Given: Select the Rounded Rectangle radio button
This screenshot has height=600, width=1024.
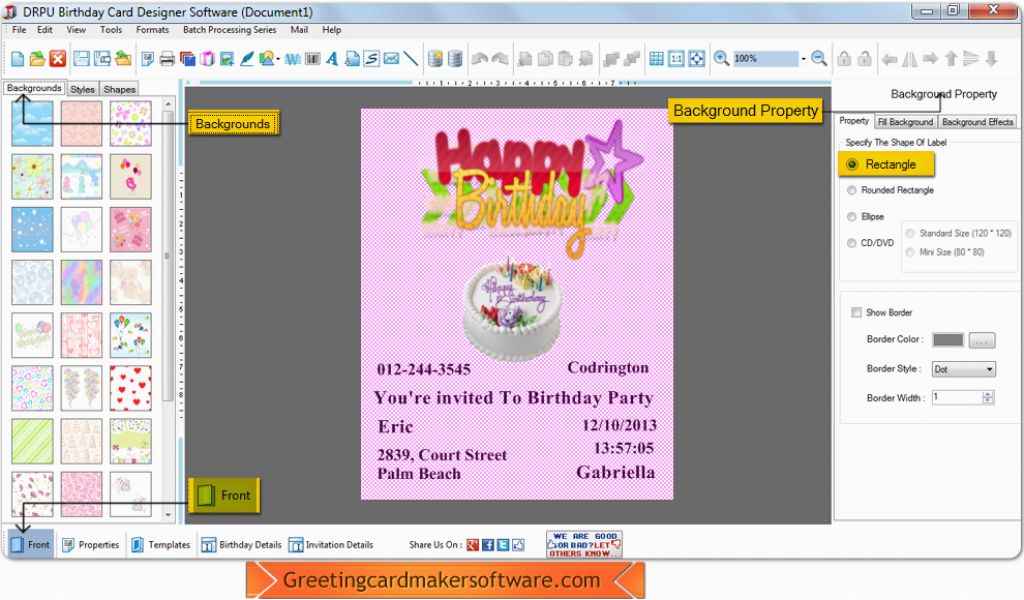Looking at the screenshot, I should click(852, 191).
